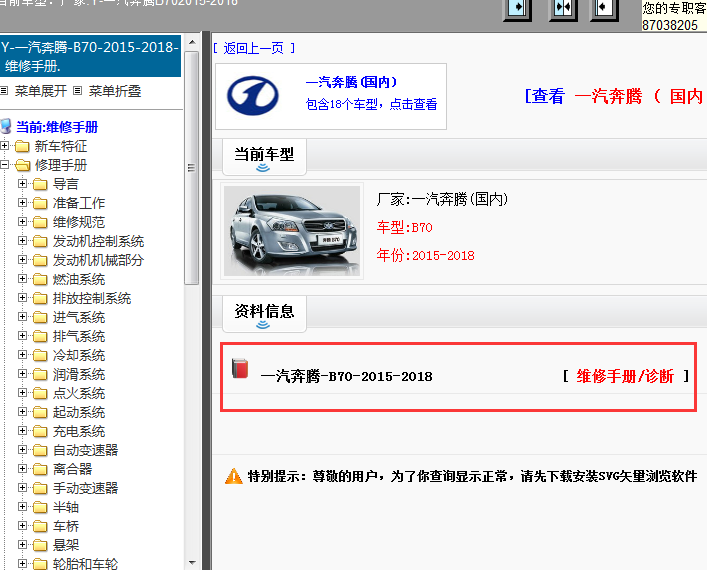Click the 导言 folder icon

click(40, 184)
